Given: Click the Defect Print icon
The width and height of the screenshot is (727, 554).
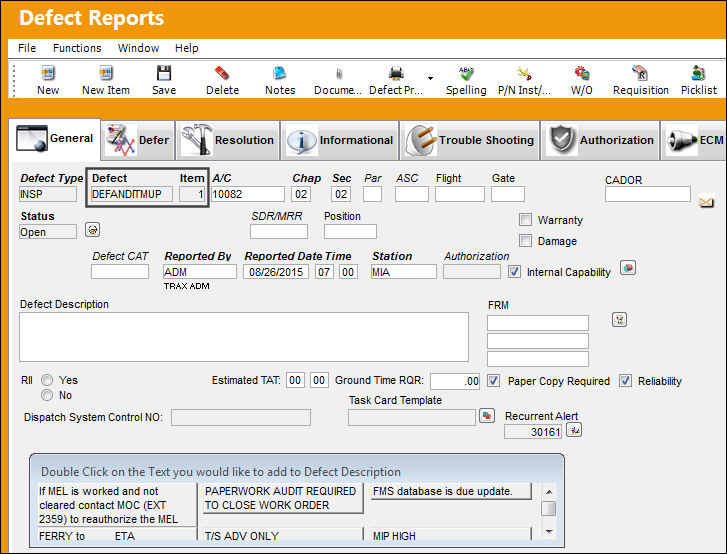Looking at the screenshot, I should point(396,73).
